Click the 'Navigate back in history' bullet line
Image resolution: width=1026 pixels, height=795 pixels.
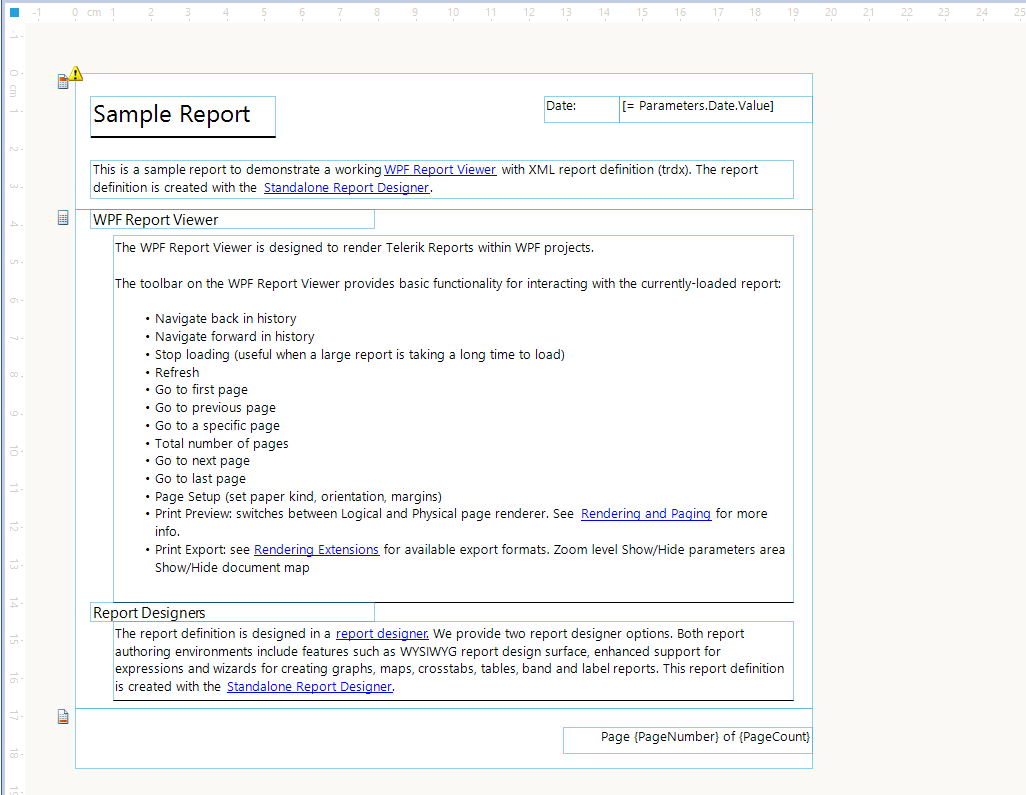[x=225, y=319]
